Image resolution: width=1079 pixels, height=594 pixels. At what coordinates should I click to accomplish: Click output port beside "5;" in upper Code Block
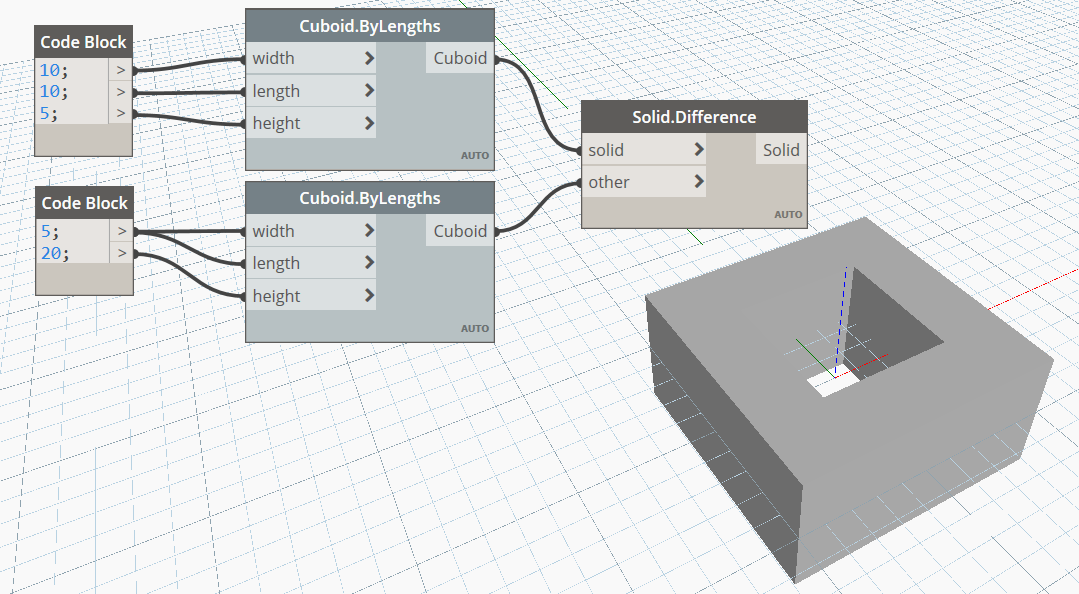click(x=120, y=113)
